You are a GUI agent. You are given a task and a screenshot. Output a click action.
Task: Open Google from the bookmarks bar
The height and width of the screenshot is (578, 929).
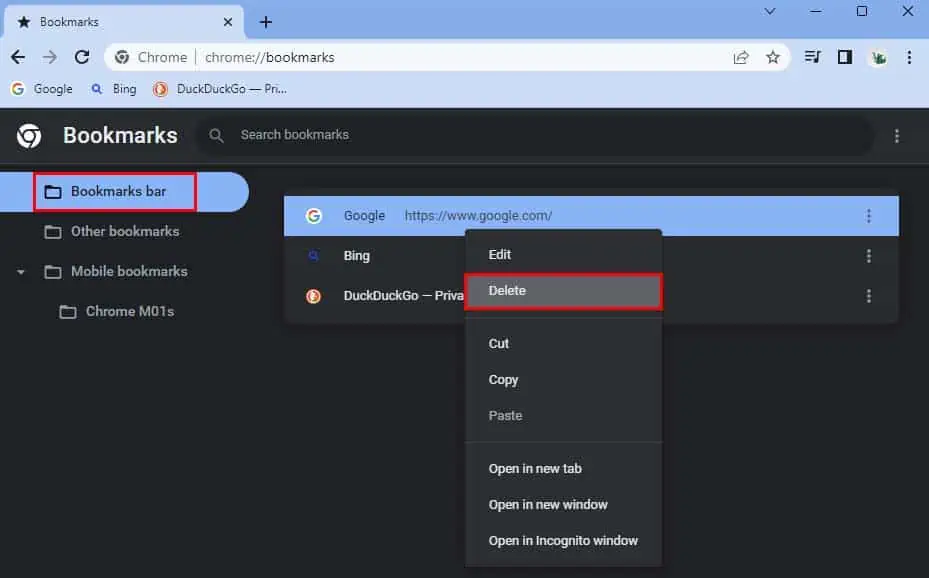(x=41, y=89)
